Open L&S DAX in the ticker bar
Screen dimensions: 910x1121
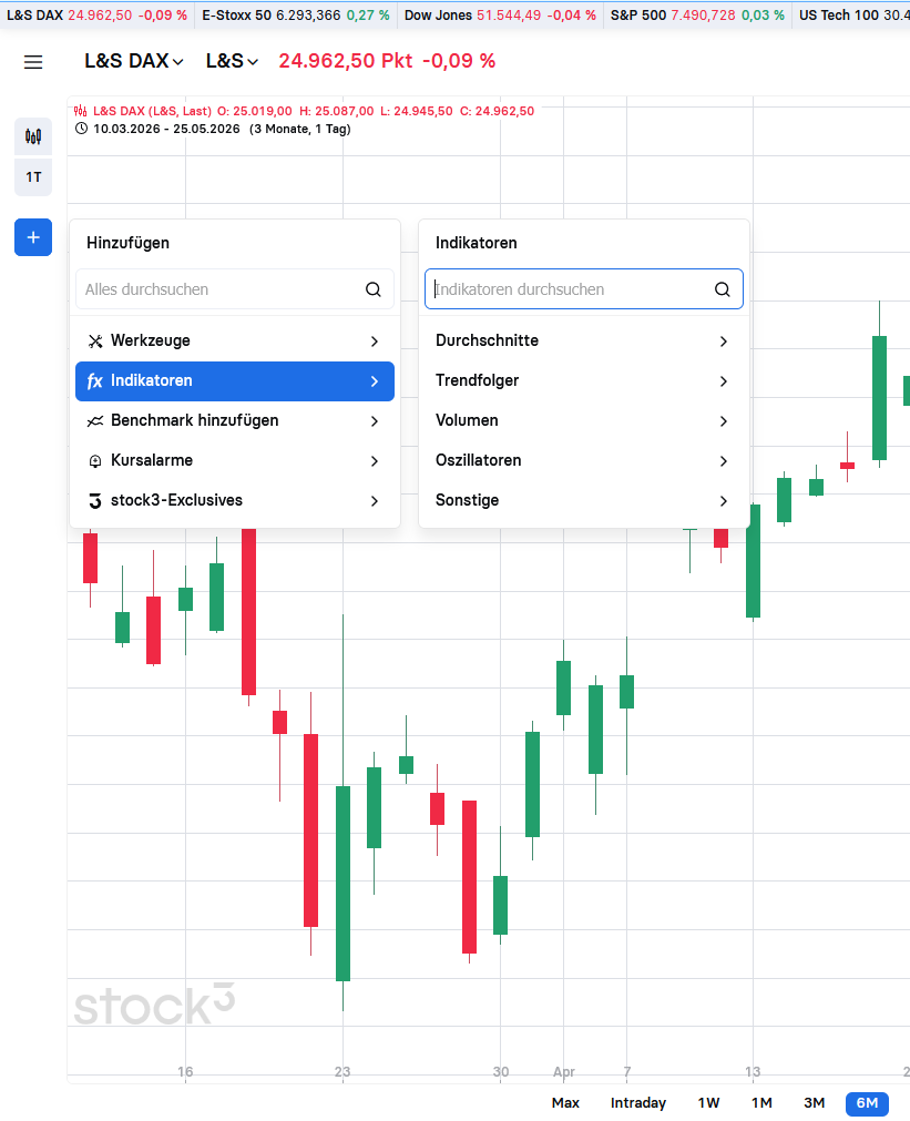tap(97, 15)
